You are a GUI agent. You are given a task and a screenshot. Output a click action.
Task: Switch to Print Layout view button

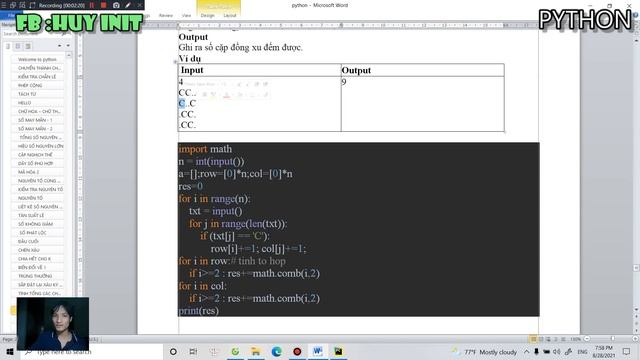pos(533,339)
